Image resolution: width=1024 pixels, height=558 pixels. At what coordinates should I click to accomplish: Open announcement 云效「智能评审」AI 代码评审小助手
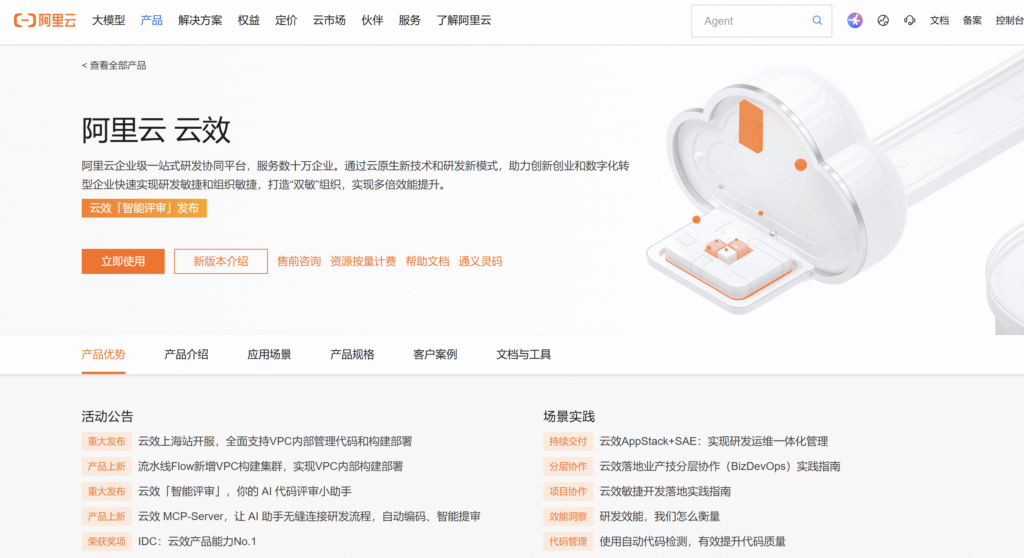pyautogui.click(x=245, y=491)
